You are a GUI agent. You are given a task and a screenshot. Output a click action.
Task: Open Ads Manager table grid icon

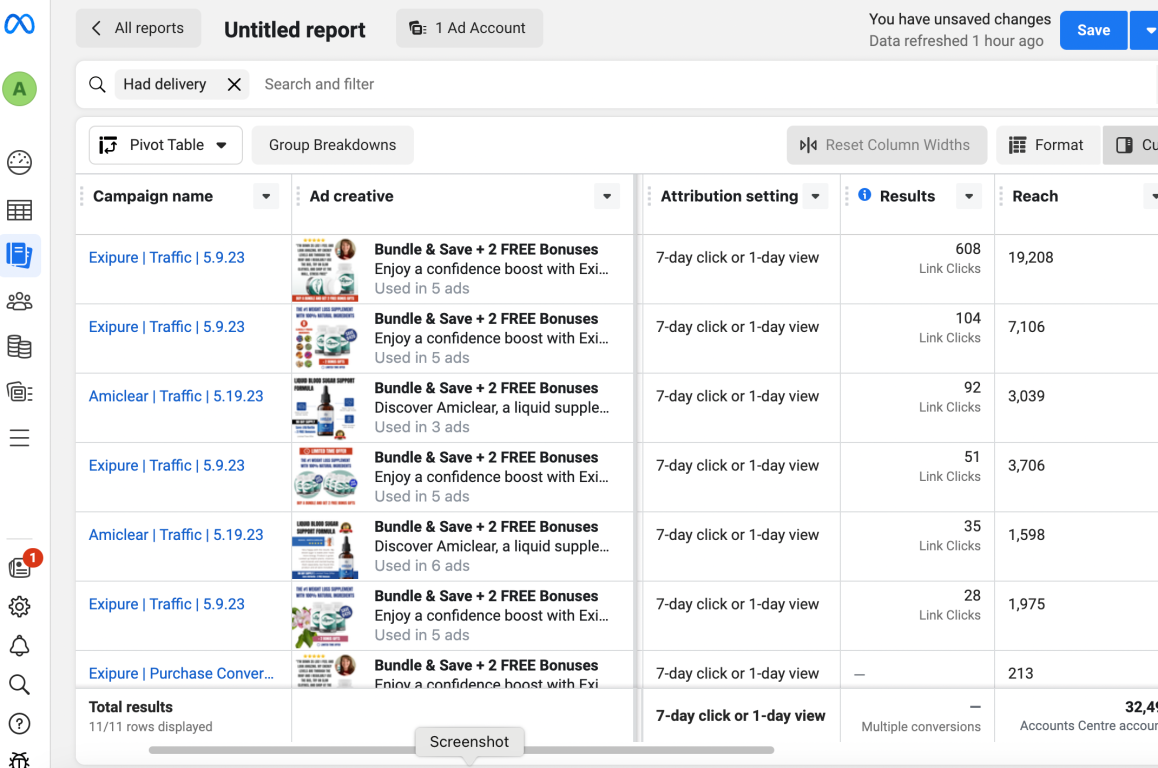(19, 210)
